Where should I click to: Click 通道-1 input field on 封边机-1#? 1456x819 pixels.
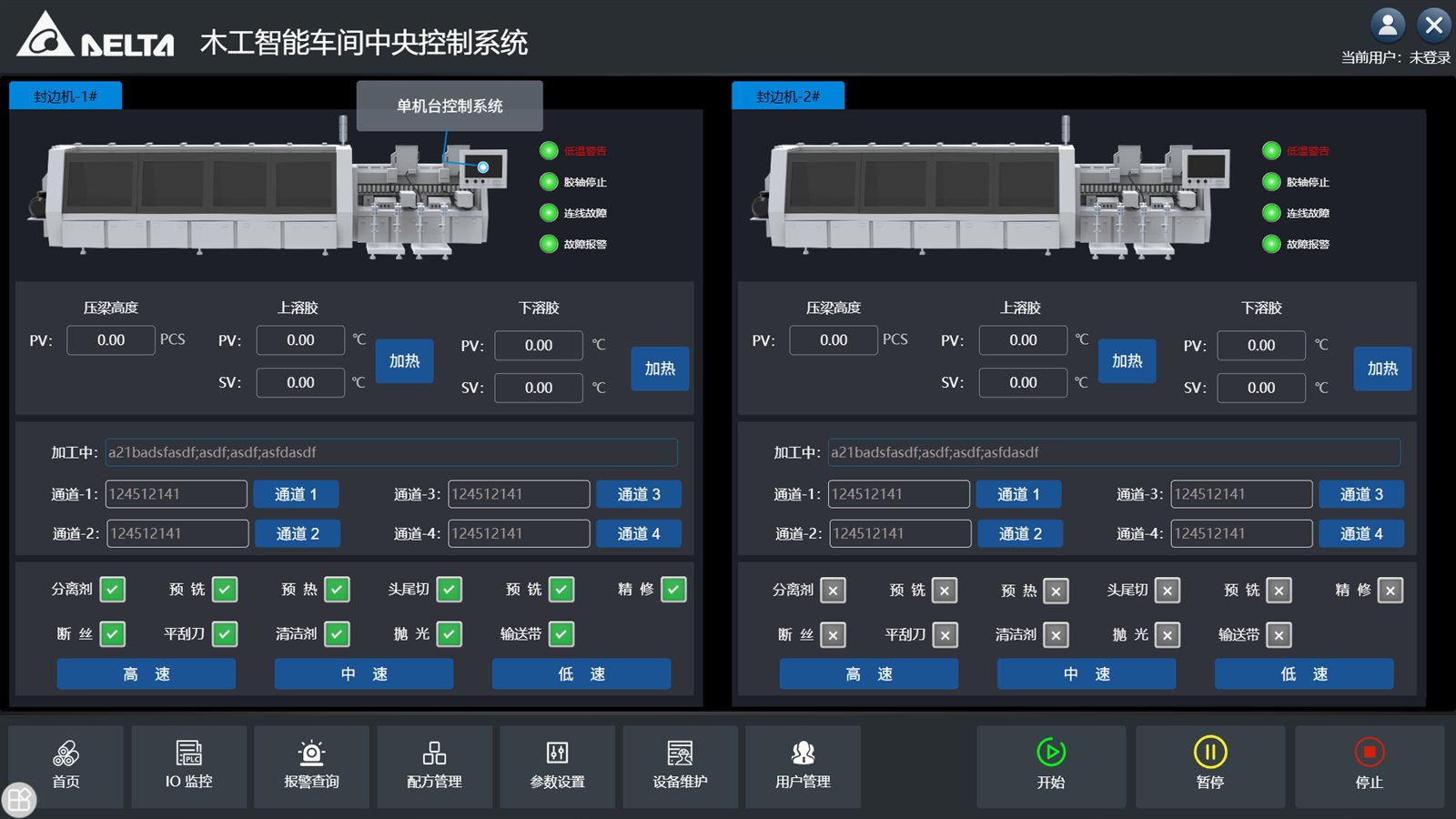click(x=177, y=494)
